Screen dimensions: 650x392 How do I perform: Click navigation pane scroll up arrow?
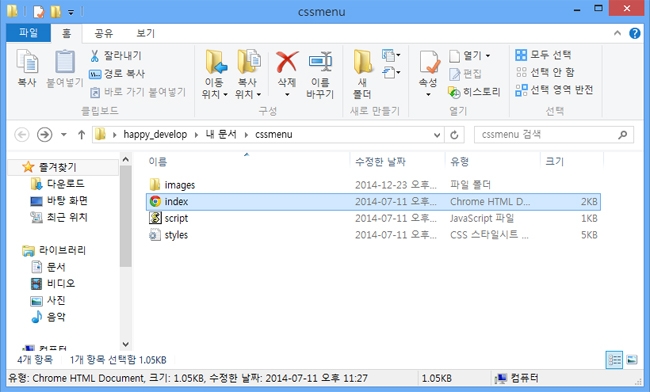(126, 159)
